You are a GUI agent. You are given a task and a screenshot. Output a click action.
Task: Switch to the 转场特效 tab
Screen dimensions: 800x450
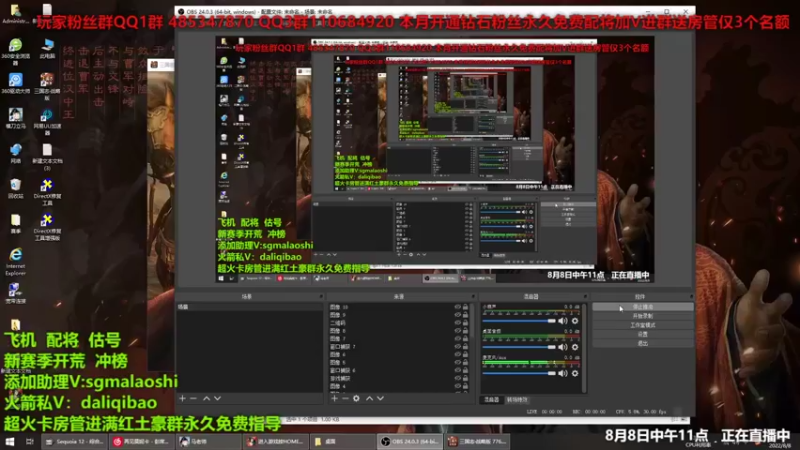pos(517,399)
